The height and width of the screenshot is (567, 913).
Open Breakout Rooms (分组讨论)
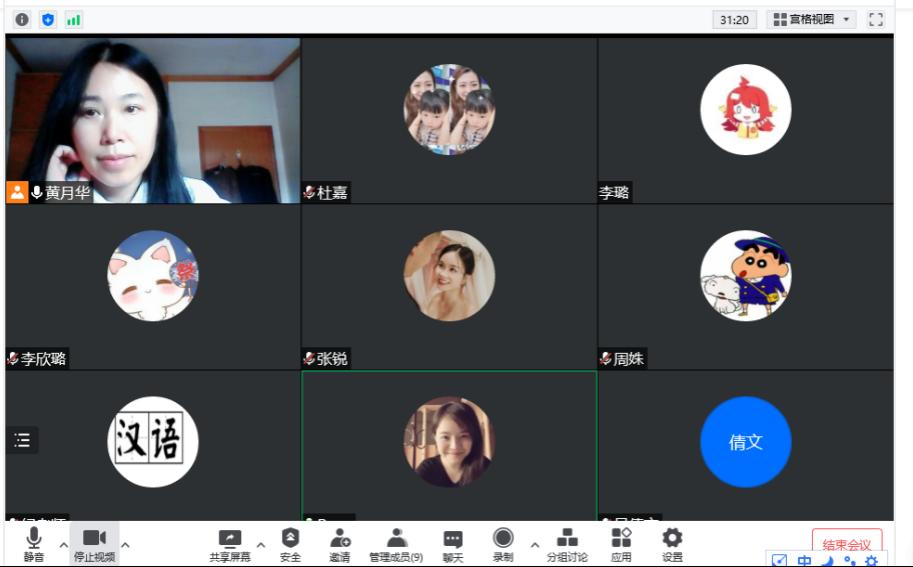point(567,544)
